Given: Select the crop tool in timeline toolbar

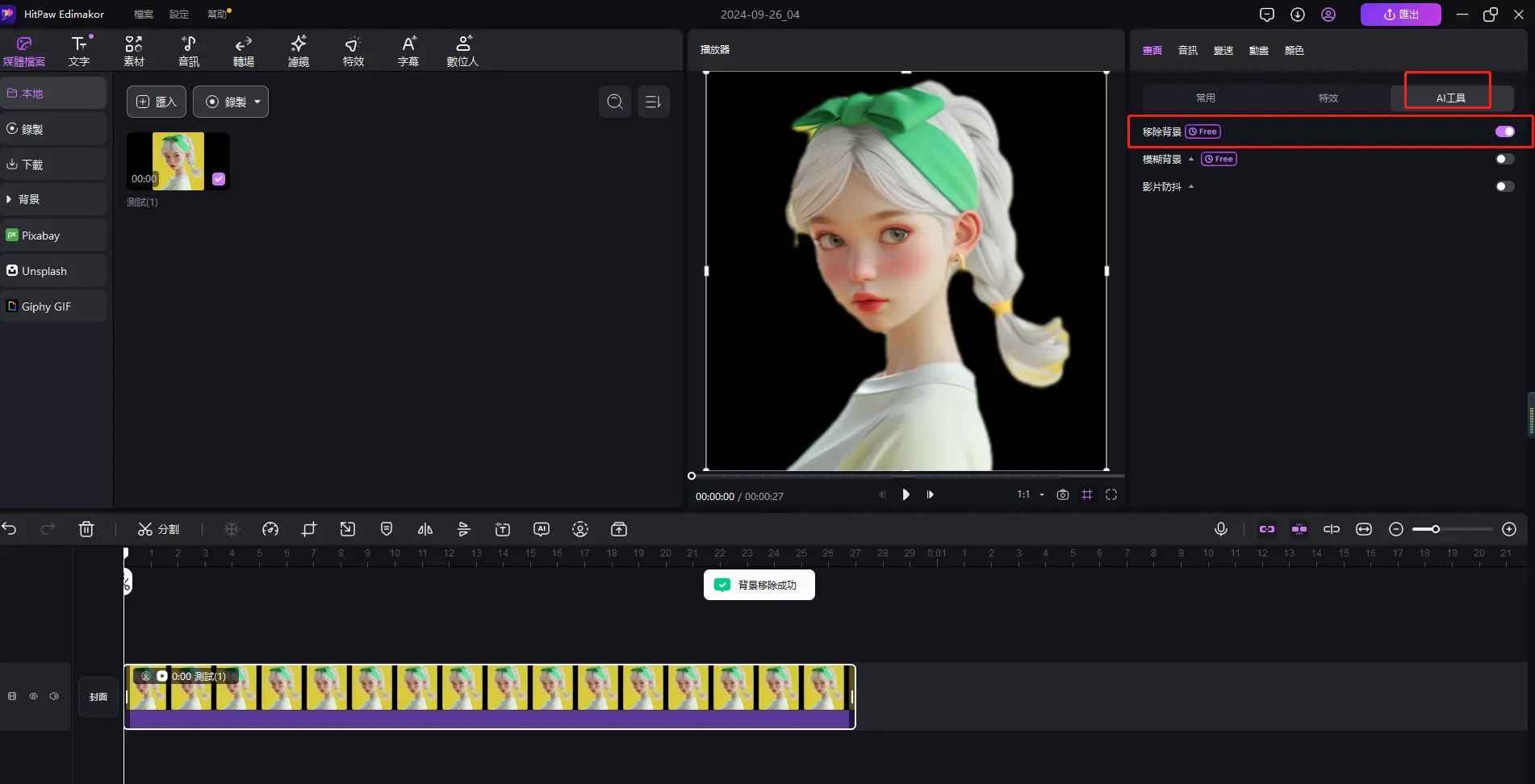Looking at the screenshot, I should (x=308, y=529).
